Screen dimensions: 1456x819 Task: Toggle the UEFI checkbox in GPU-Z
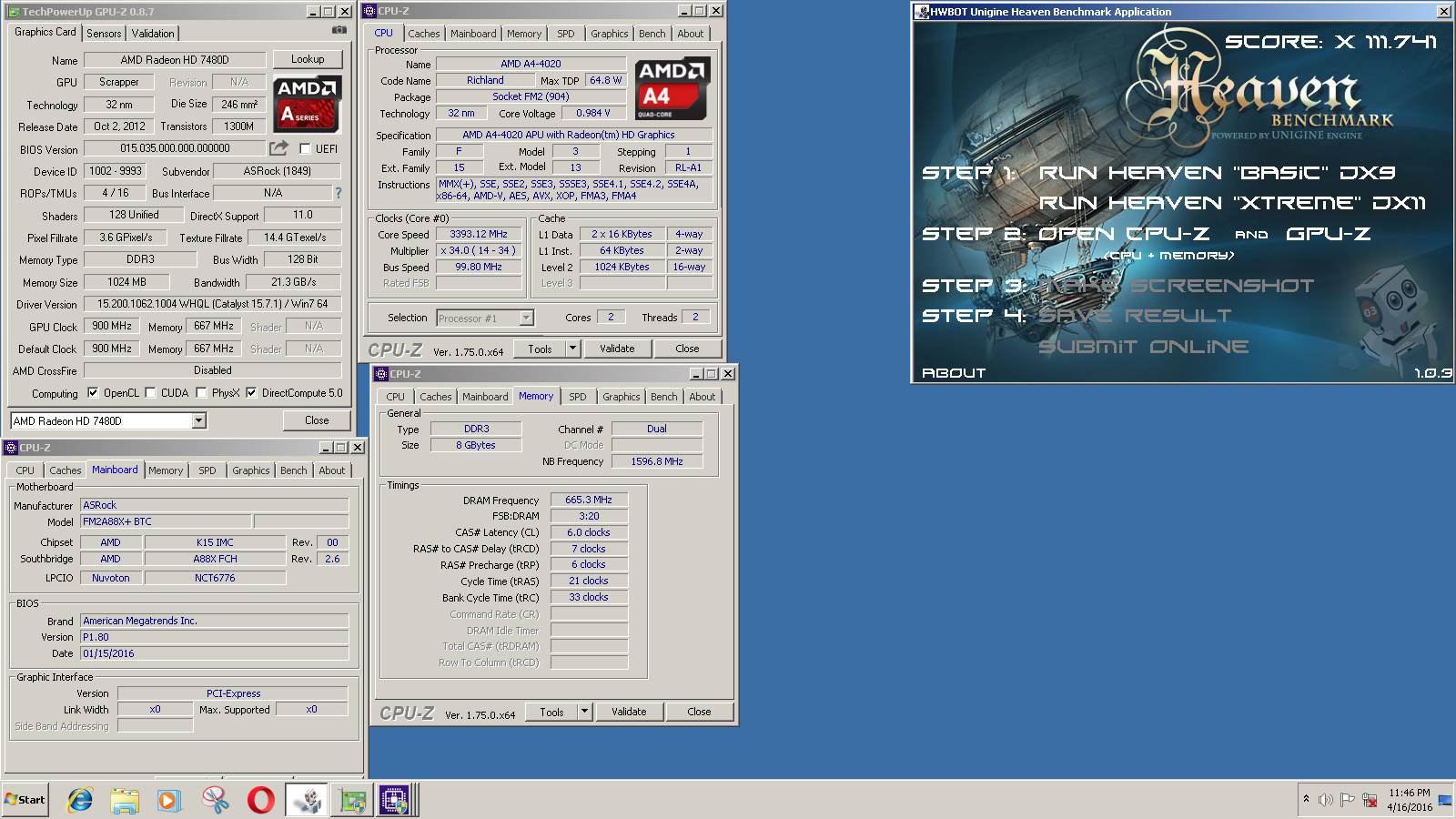point(305,148)
